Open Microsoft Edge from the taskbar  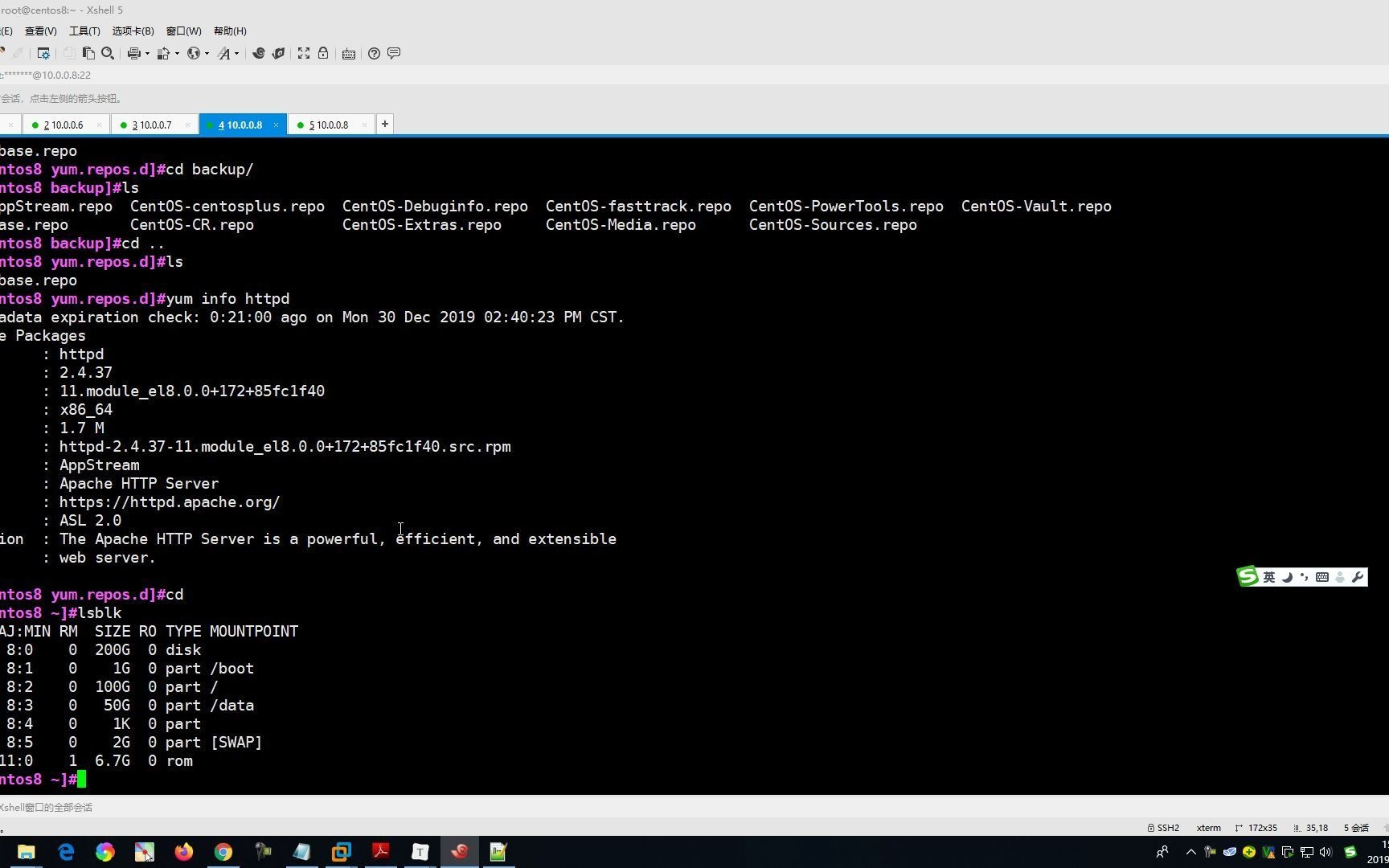[x=66, y=852]
